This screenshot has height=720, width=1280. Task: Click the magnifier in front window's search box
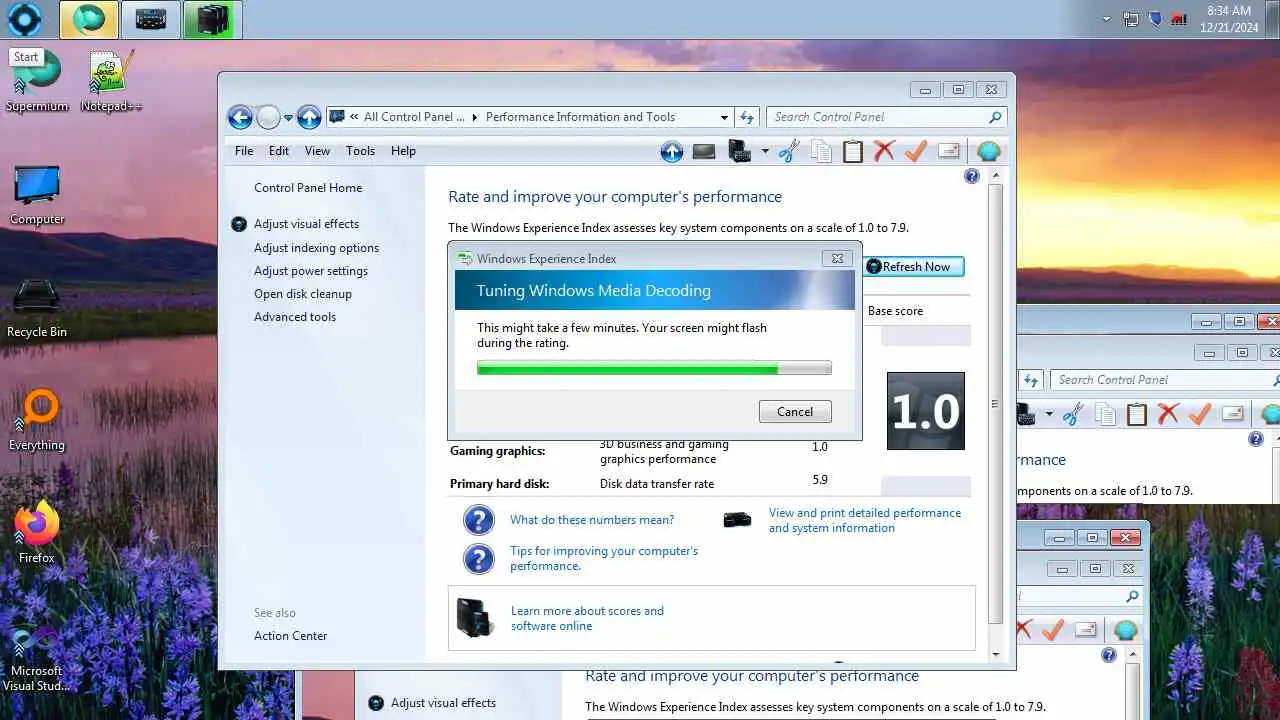click(995, 117)
